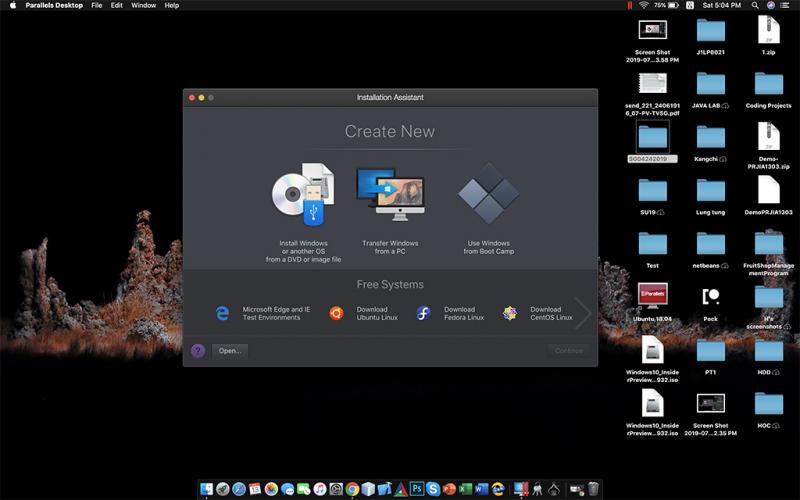Open the Apple menu
Viewport: 800px width, 500px height.
[13, 5]
